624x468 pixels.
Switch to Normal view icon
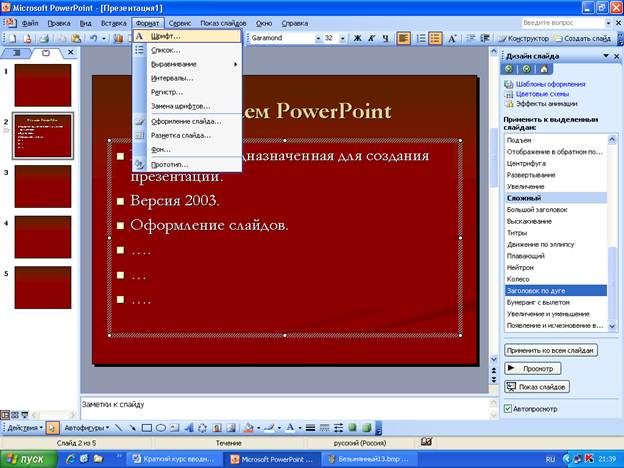[x=5, y=415]
